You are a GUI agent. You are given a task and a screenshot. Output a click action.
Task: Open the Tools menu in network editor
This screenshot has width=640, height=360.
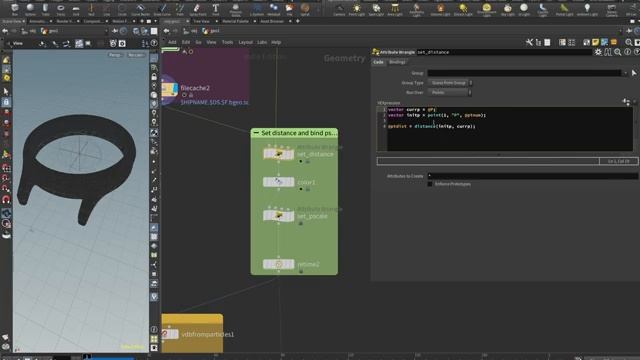(x=227, y=42)
